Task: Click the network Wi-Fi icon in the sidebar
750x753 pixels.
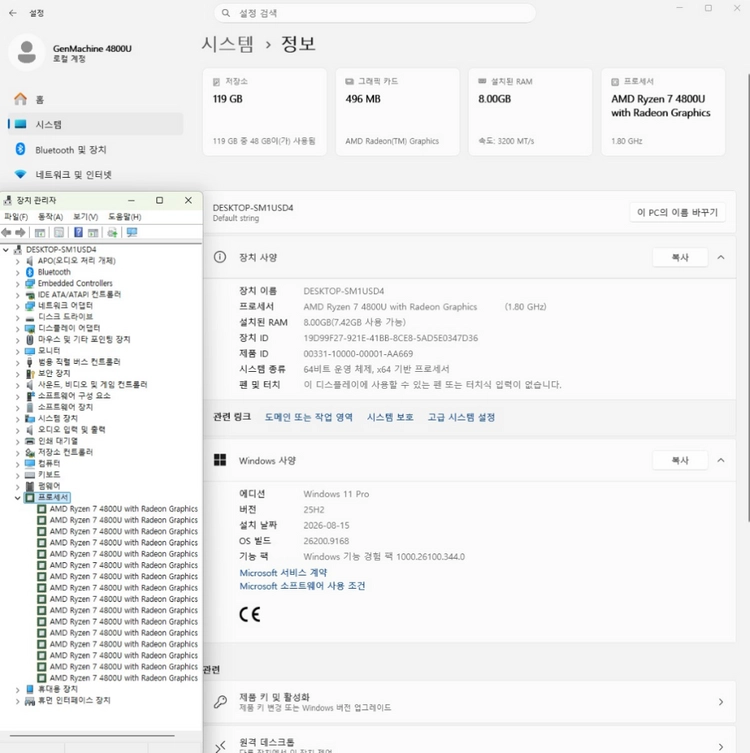Action: (x=20, y=174)
